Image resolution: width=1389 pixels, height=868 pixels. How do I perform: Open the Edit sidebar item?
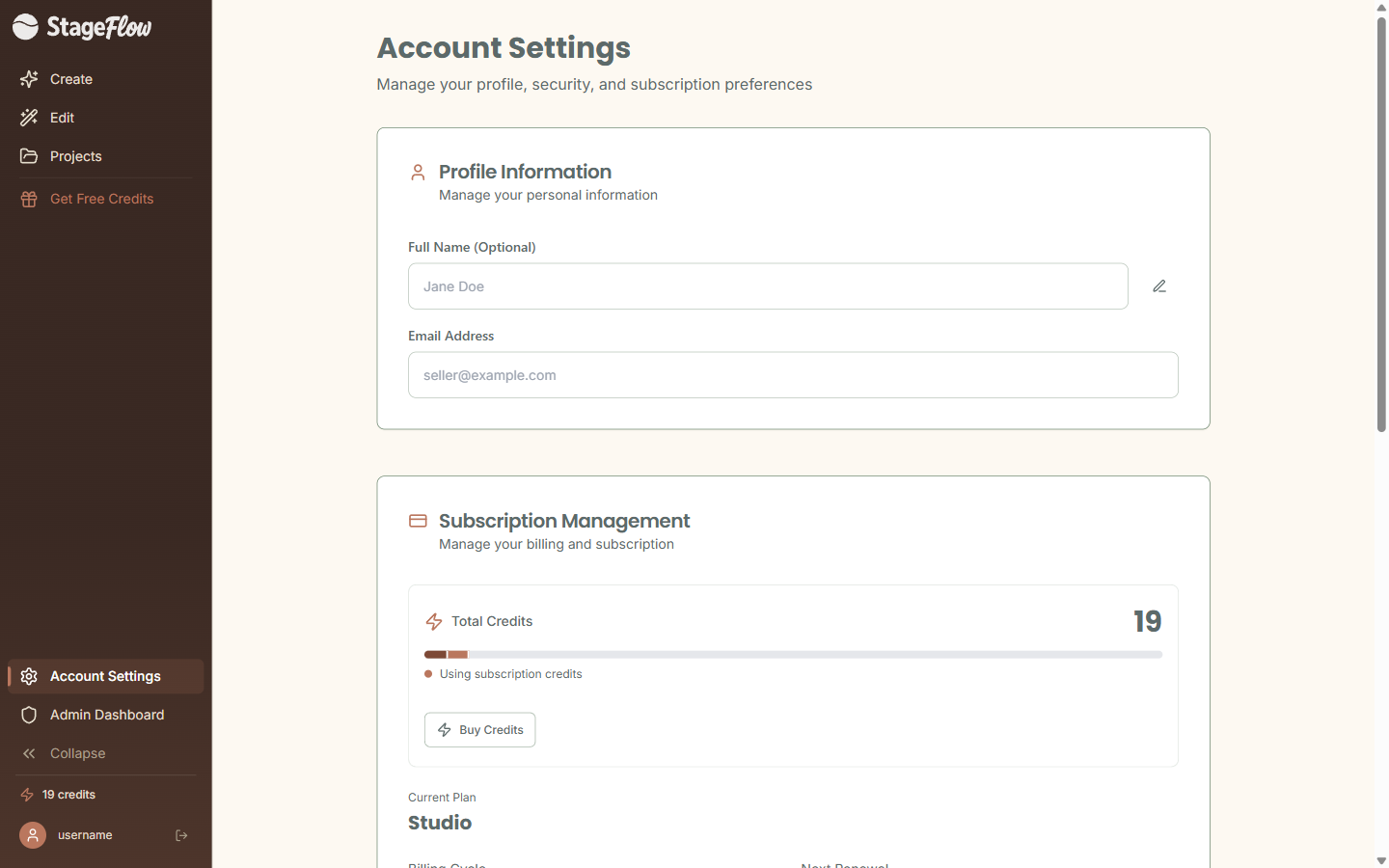pyautogui.click(x=106, y=118)
